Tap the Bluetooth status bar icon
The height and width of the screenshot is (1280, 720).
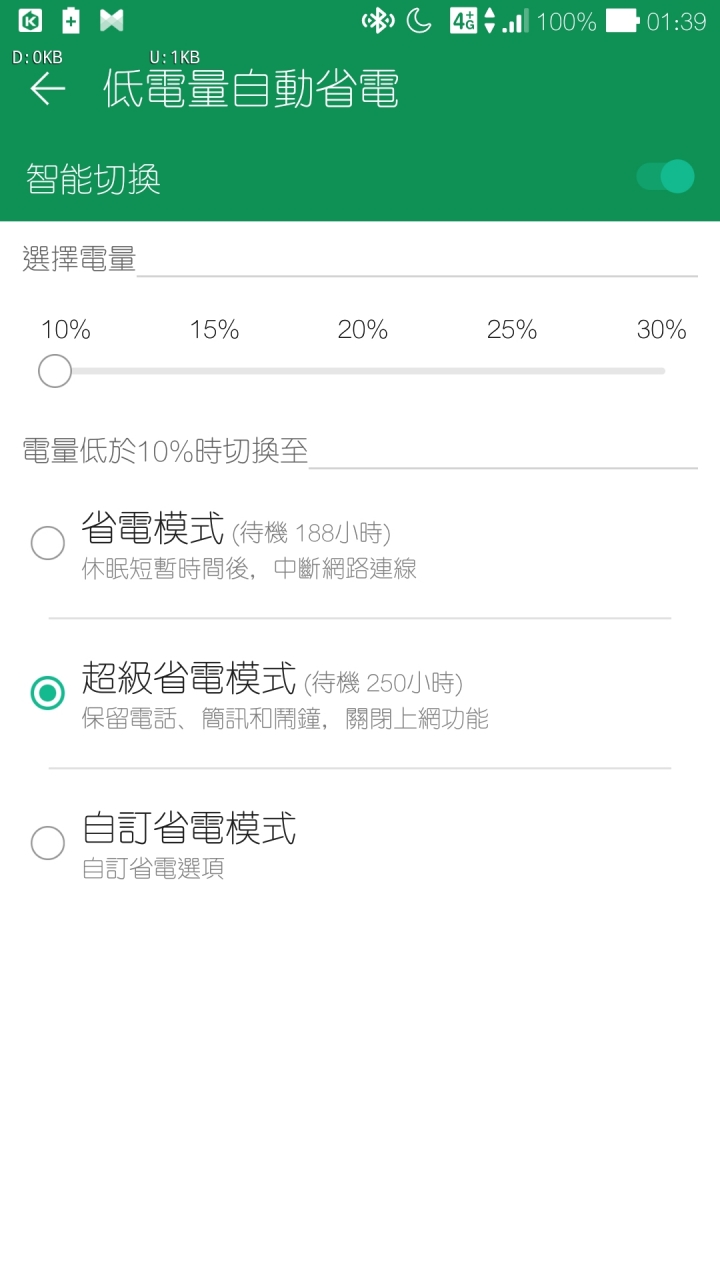[377, 20]
